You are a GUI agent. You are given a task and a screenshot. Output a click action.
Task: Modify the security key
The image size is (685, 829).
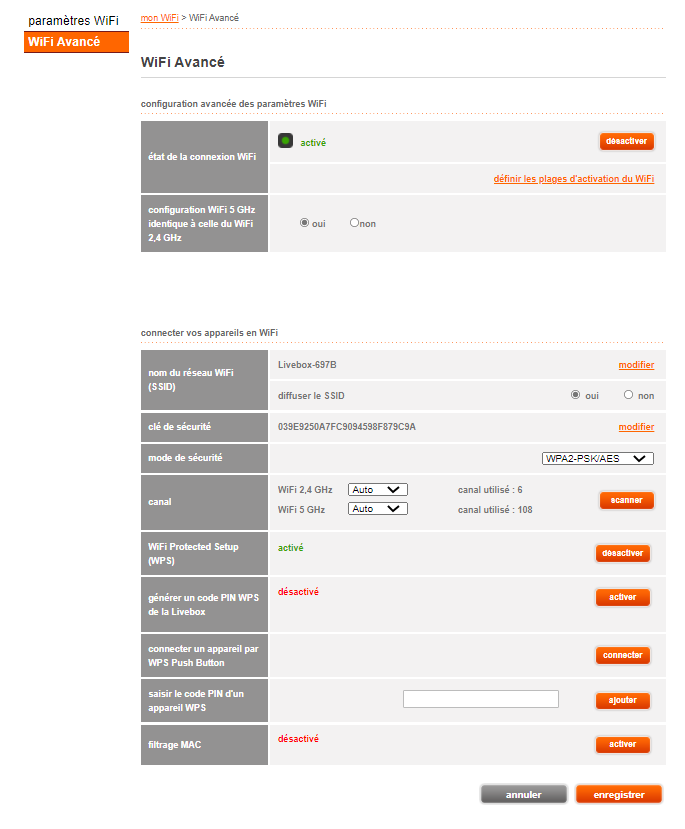(636, 427)
